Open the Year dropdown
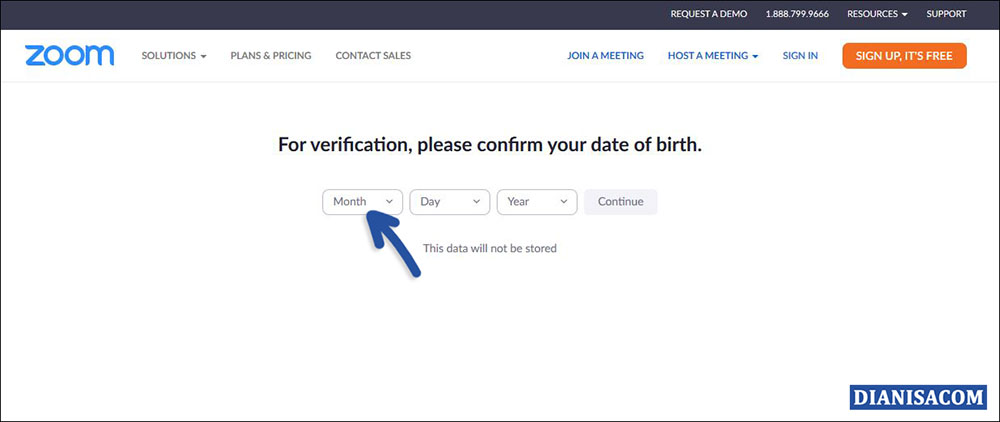Viewport: 1000px width, 422px height. pos(537,202)
